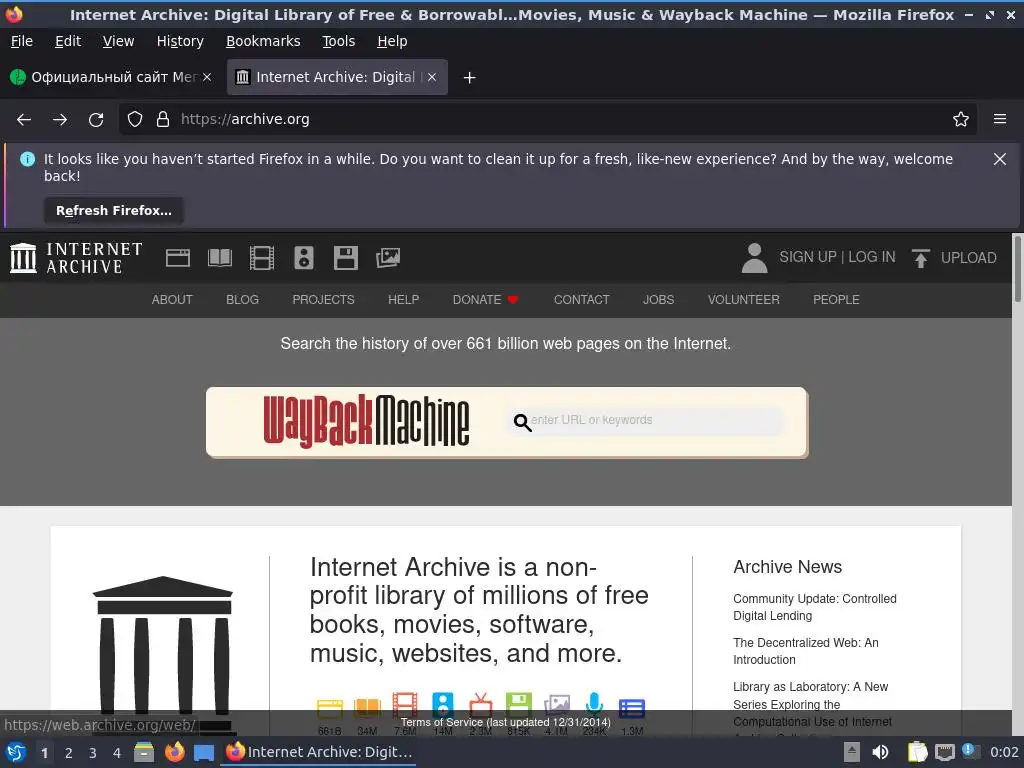The height and width of the screenshot is (768, 1024).
Task: Open the BLOG link
Action: click(x=242, y=300)
